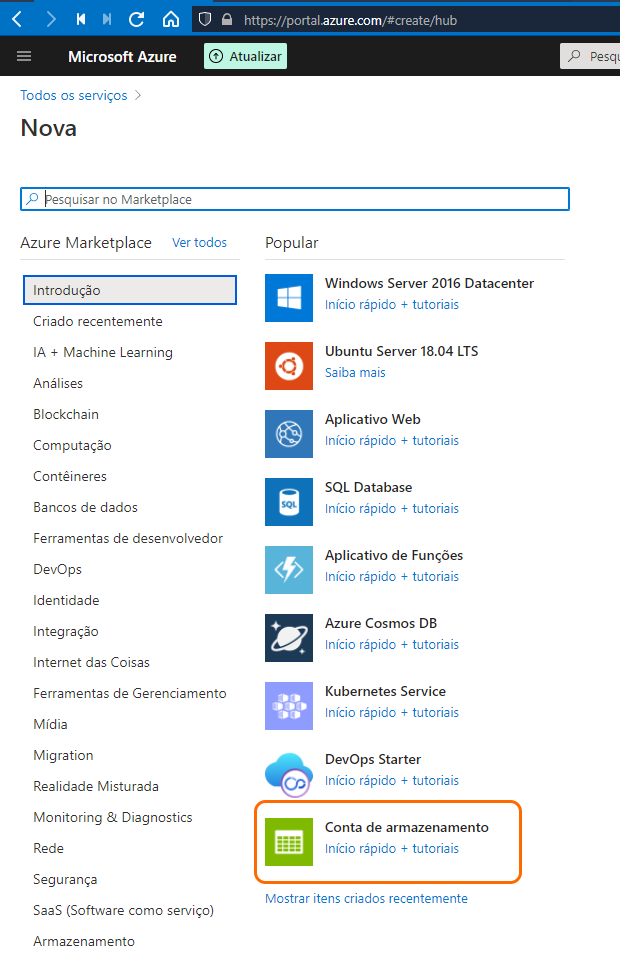
Task: Open the Azure hamburger portal menu
Action: click(24, 56)
